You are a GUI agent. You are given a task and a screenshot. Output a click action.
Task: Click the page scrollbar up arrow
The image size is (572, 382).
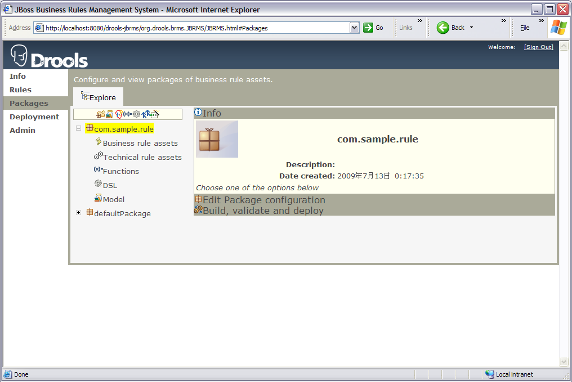564,46
